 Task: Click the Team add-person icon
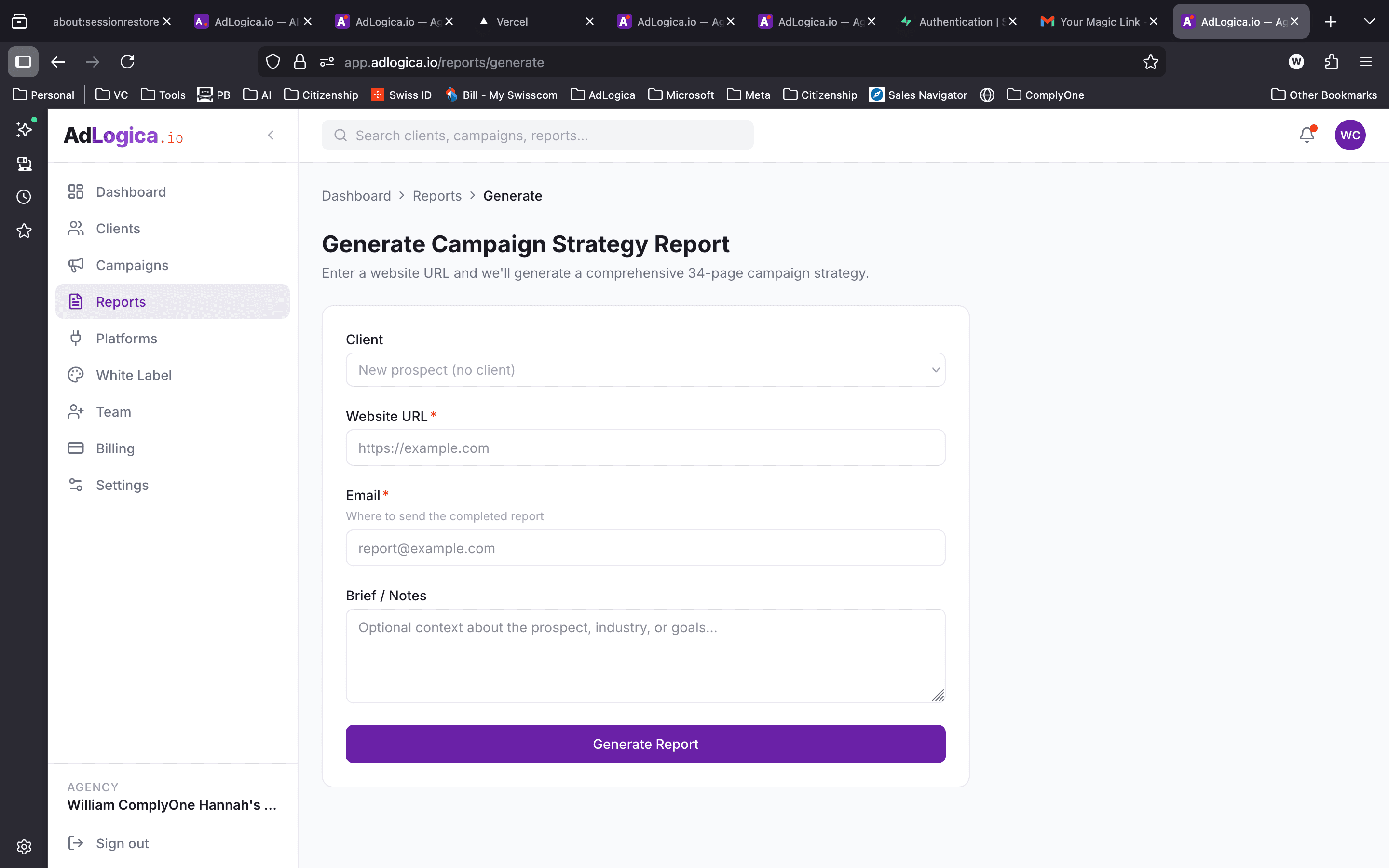pos(76,411)
